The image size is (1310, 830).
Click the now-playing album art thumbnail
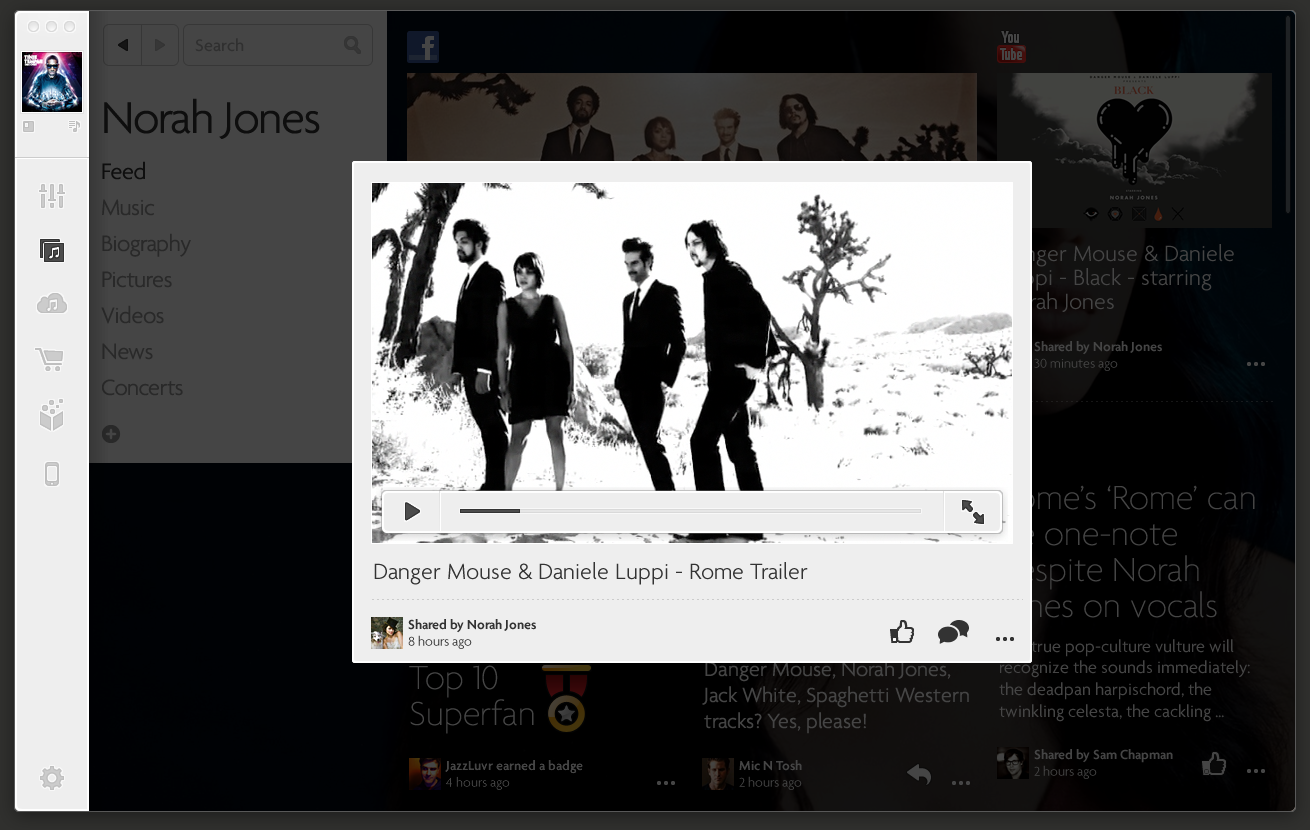tap(52, 82)
